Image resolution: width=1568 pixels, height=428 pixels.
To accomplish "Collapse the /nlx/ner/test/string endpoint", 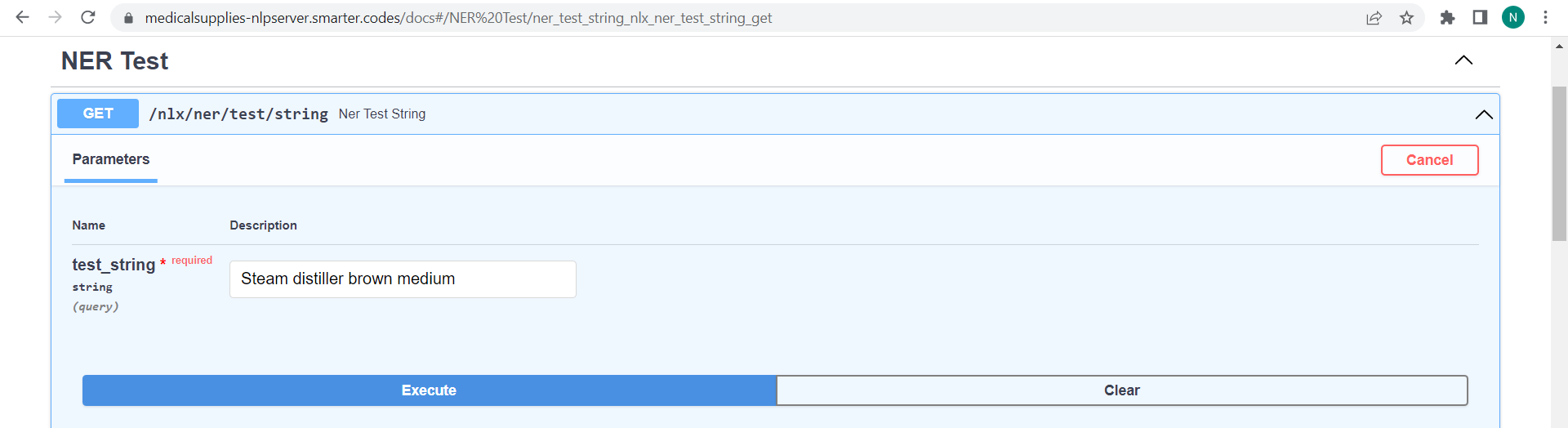I will (x=1483, y=114).
